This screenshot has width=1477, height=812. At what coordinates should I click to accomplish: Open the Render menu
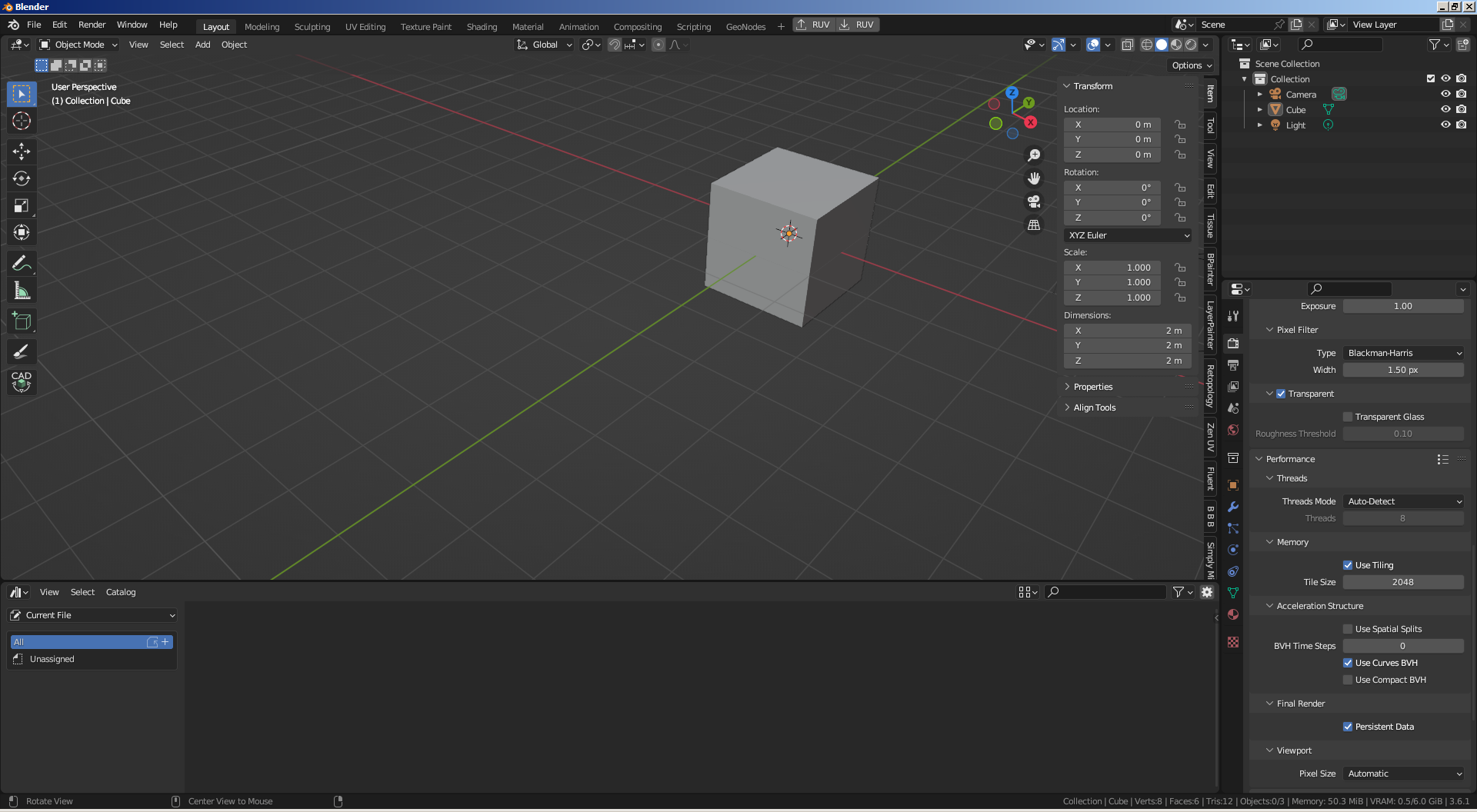point(92,25)
